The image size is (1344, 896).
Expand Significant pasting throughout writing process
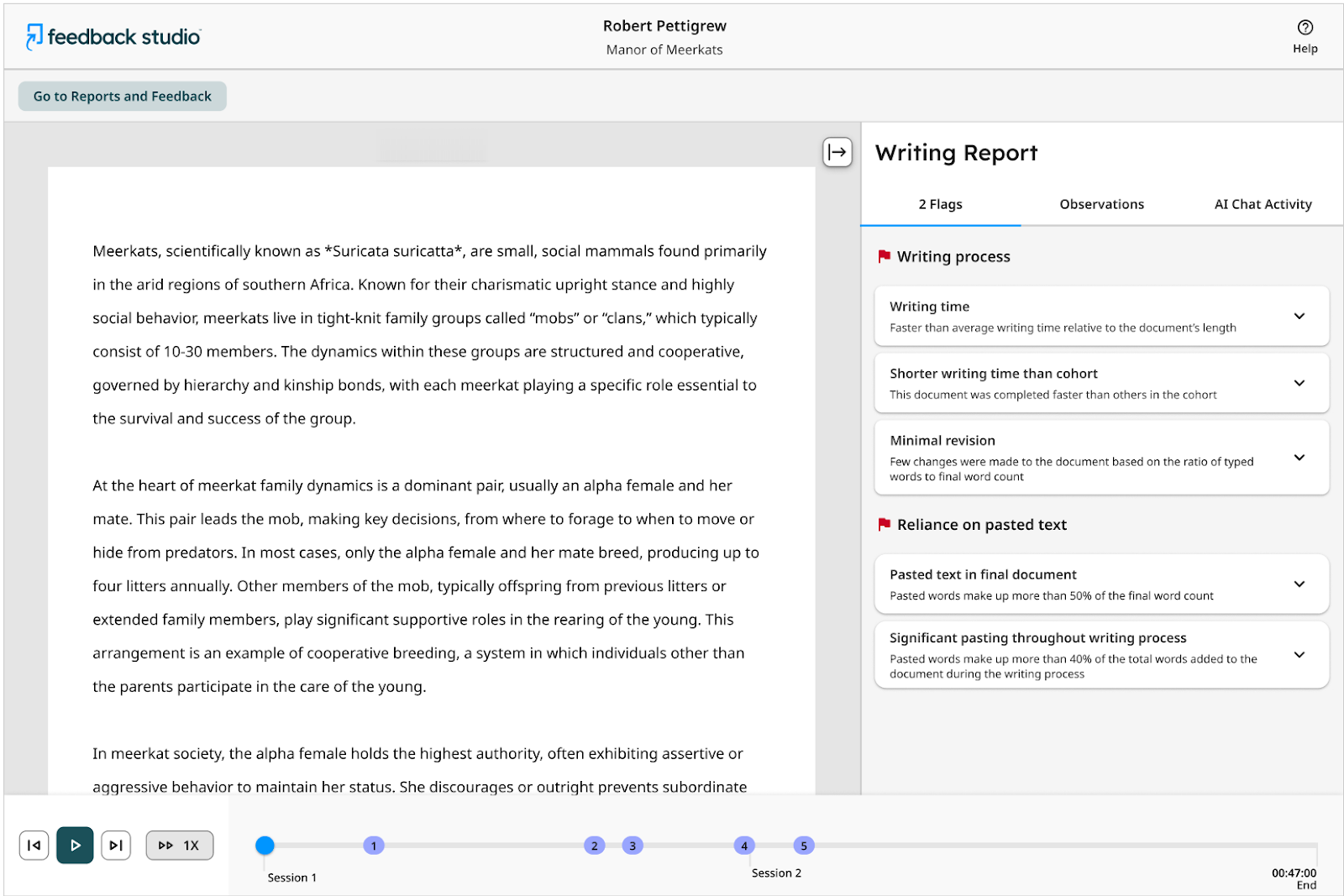point(1101,655)
